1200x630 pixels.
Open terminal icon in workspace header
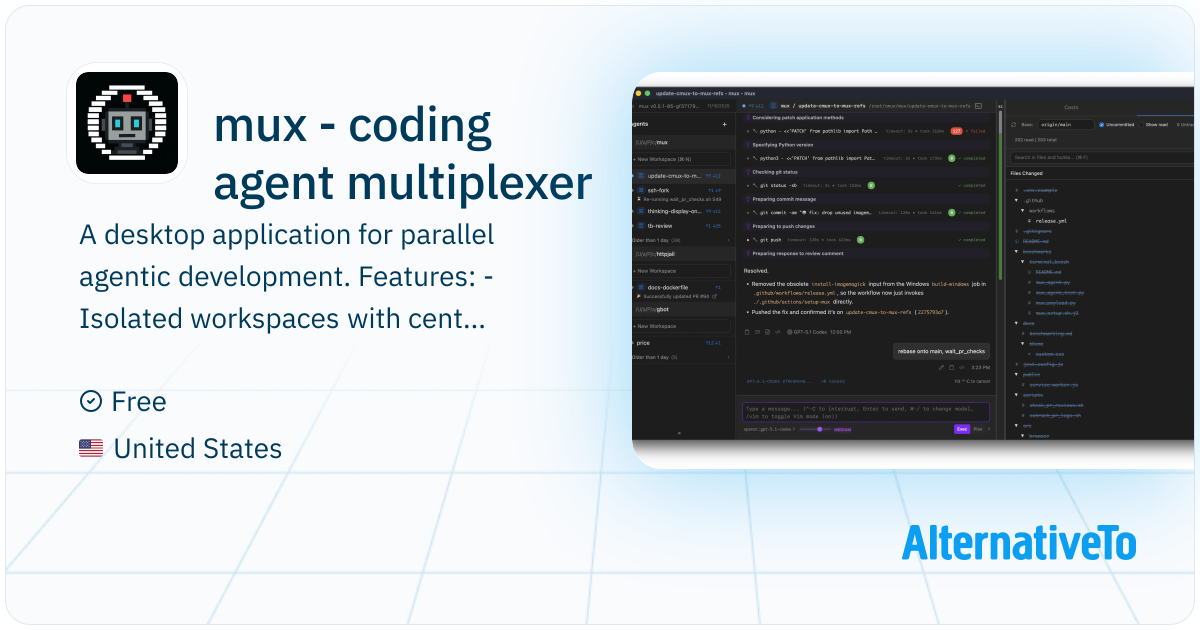[978, 106]
